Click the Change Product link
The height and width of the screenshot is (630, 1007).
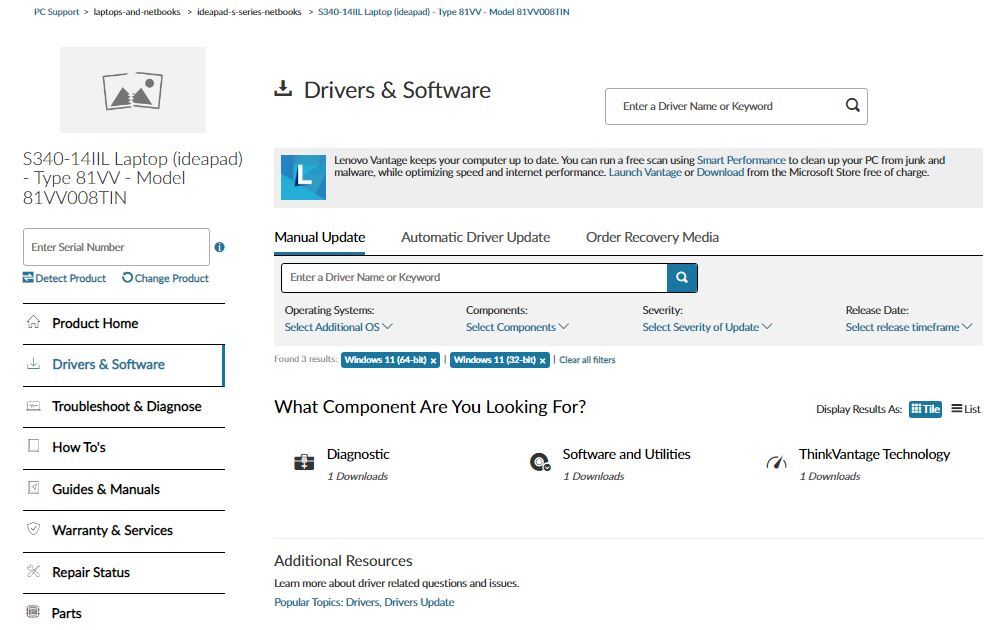coord(166,278)
